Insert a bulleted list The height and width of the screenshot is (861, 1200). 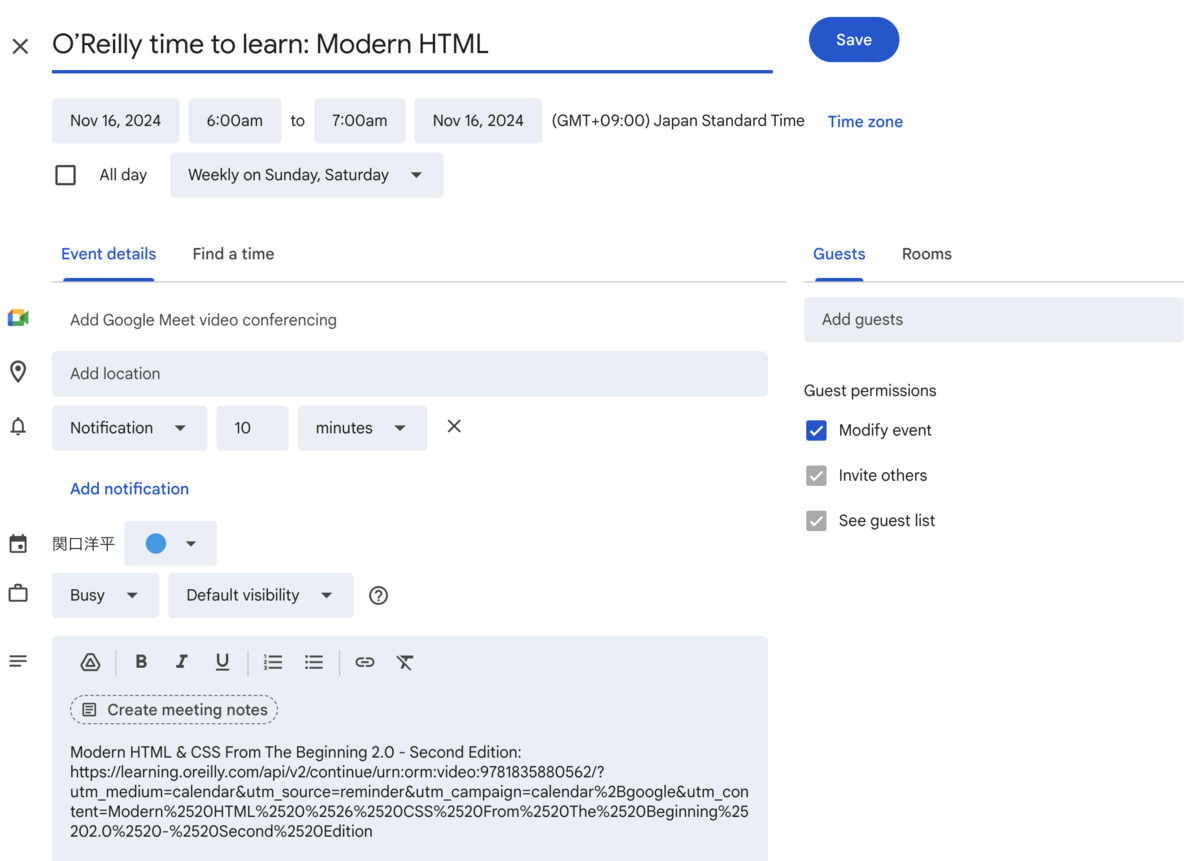[x=314, y=662]
